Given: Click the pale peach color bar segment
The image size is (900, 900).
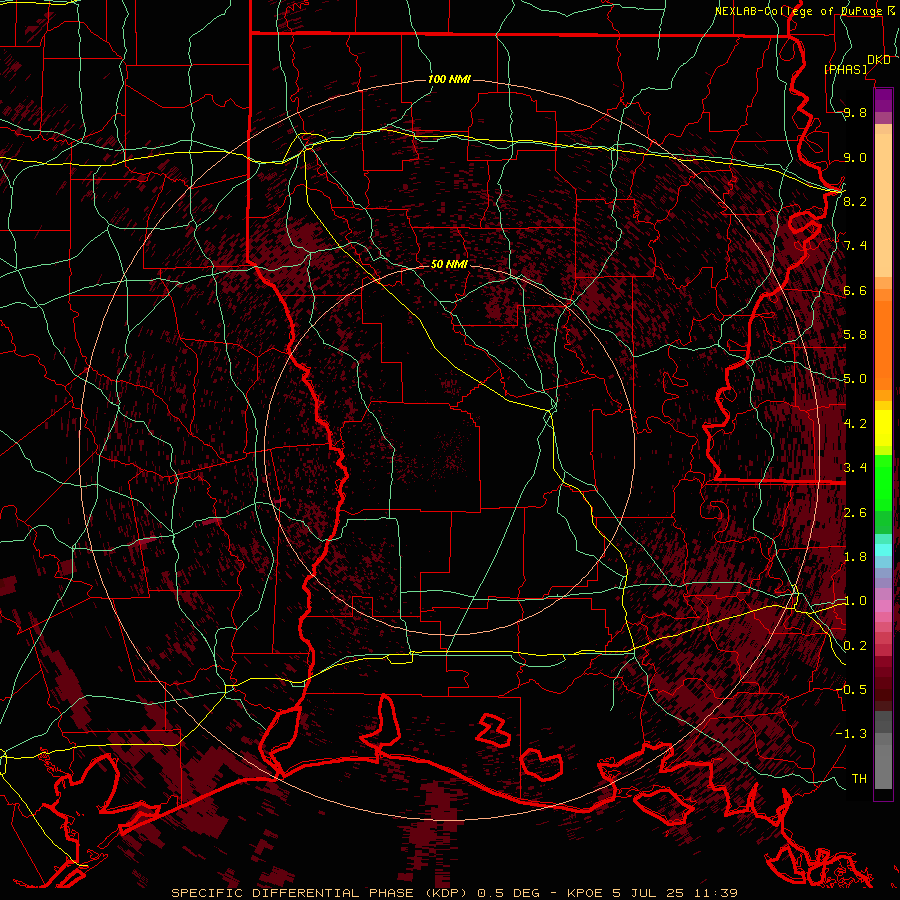Looking at the screenshot, I should [x=883, y=205].
